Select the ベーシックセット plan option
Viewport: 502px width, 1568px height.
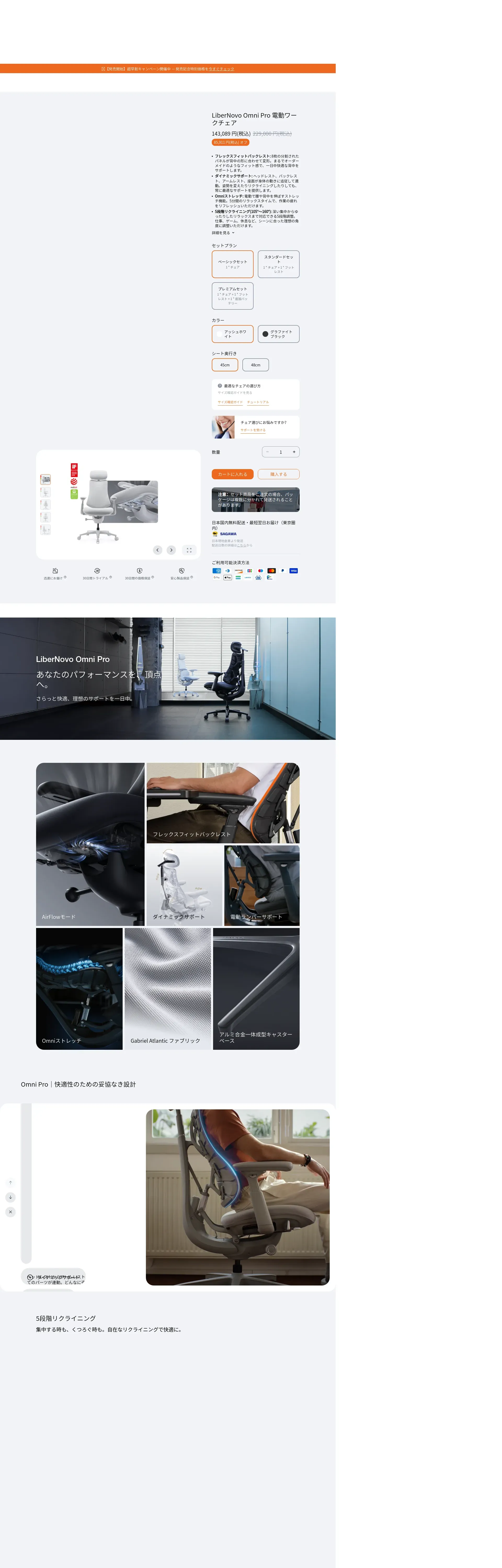point(233,264)
